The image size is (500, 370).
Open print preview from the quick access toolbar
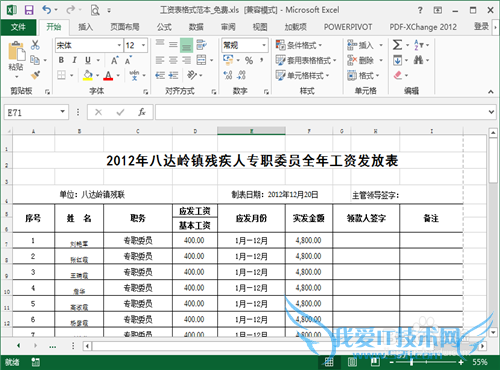[95, 11]
